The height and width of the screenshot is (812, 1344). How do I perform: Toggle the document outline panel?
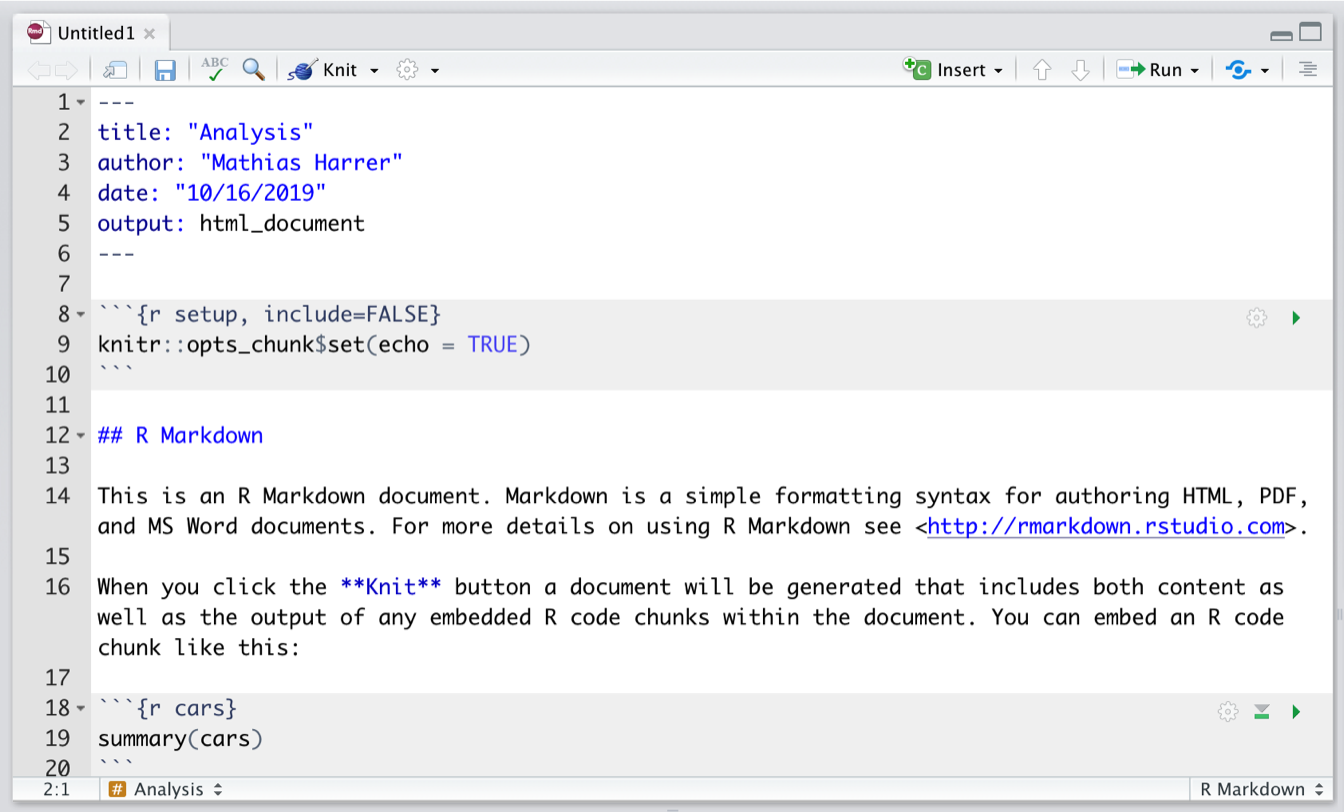(x=1306, y=70)
